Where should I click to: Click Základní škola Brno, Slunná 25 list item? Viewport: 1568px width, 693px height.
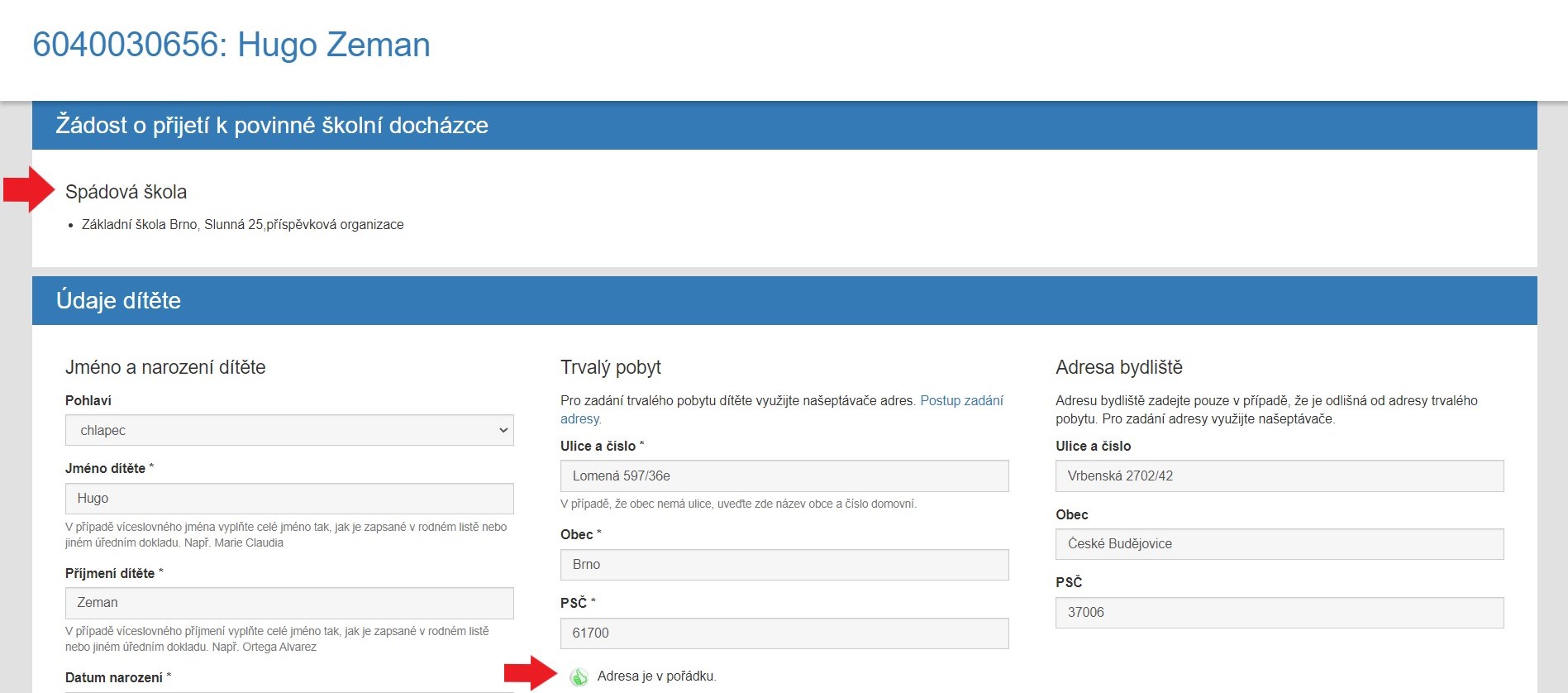tap(242, 225)
